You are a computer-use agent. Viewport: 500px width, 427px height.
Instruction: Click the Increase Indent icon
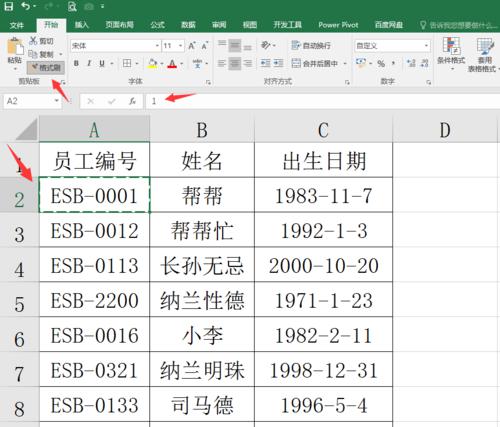point(278,63)
